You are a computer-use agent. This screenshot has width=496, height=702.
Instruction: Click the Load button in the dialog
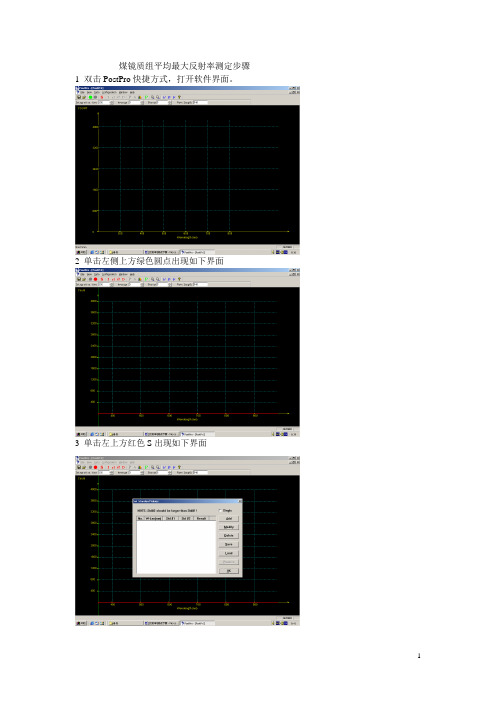[229, 553]
